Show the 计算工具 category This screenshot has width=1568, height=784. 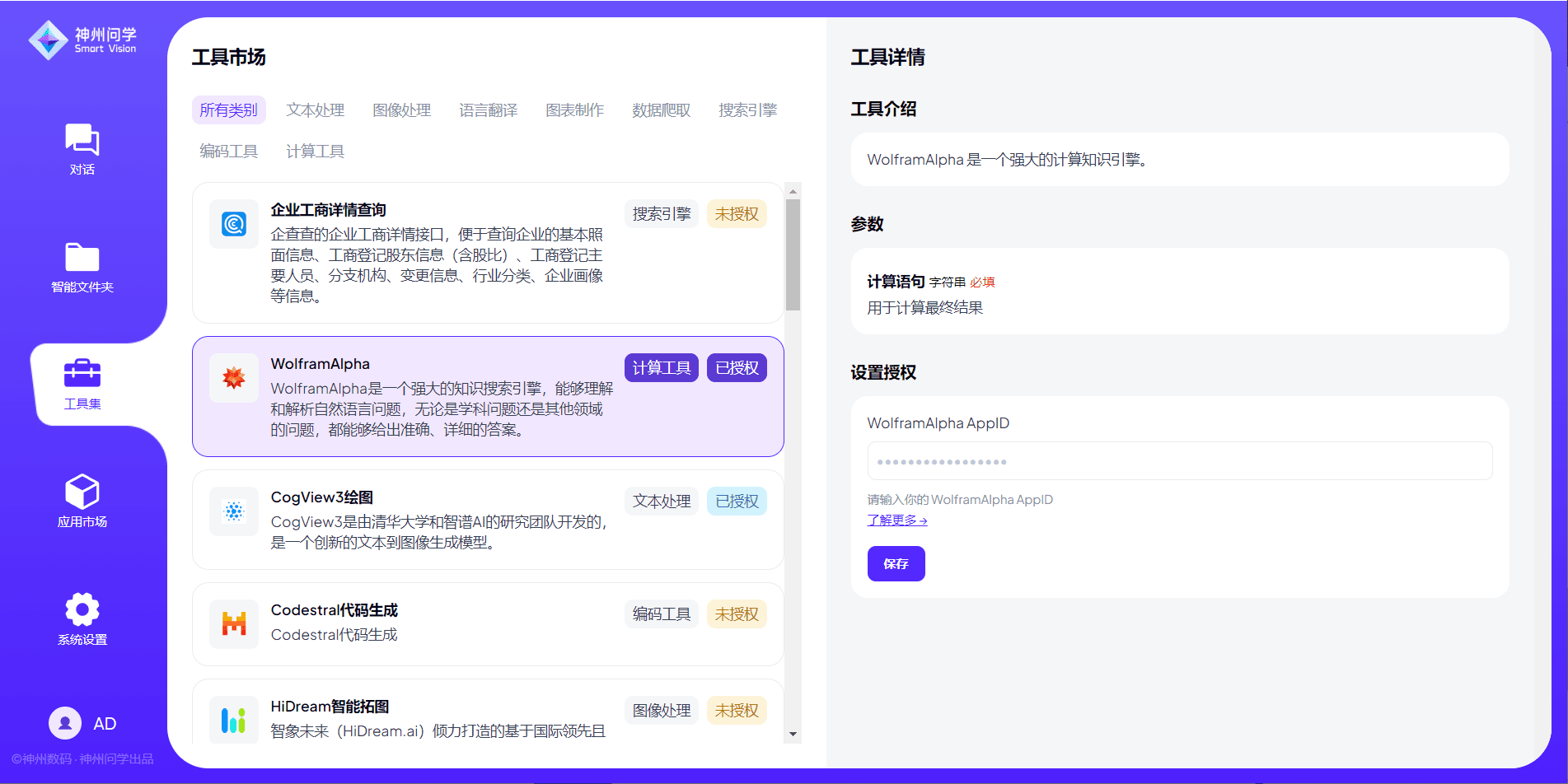[315, 152]
